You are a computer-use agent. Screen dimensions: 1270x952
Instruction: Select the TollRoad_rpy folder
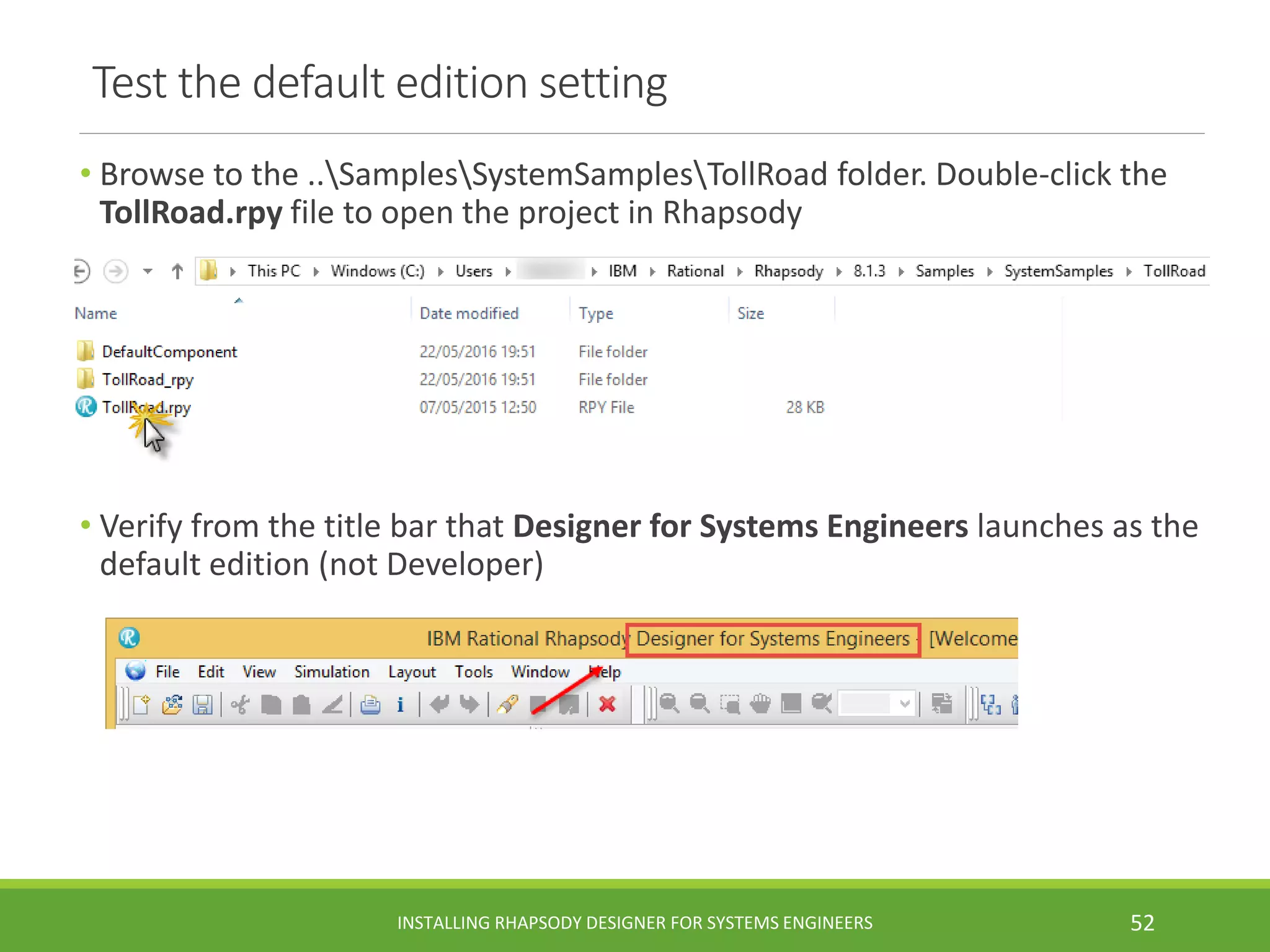coord(148,380)
